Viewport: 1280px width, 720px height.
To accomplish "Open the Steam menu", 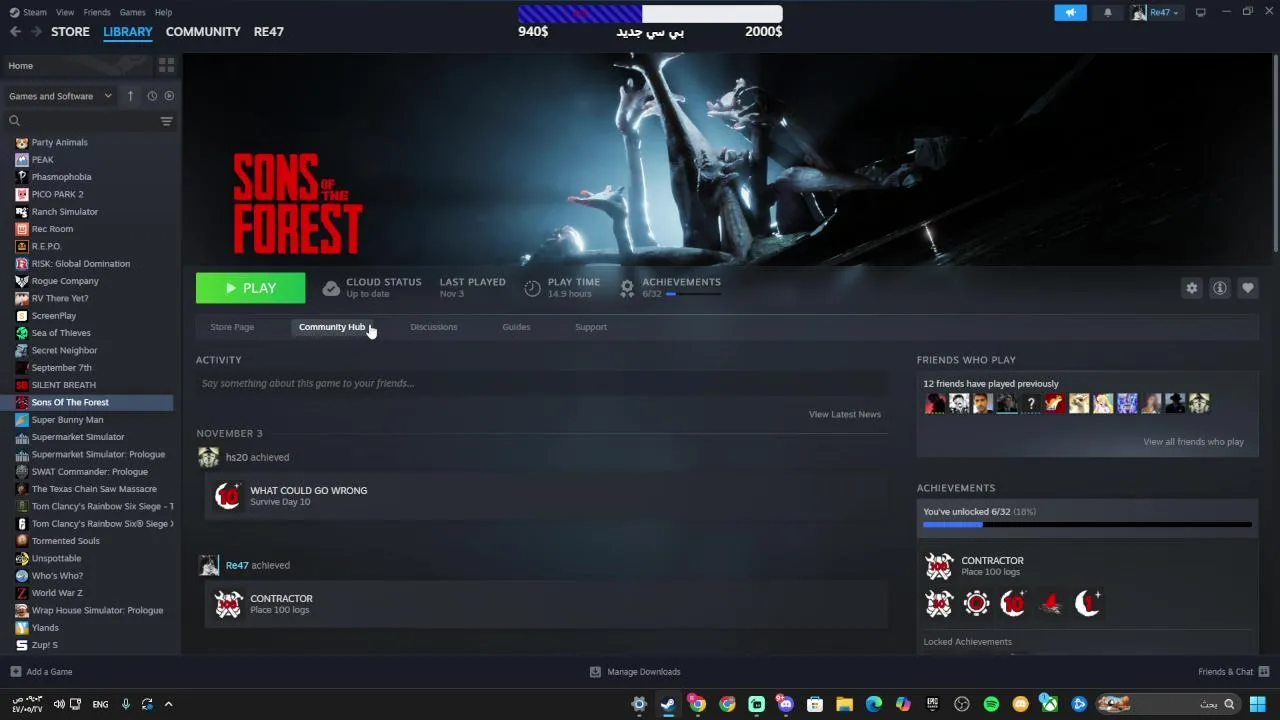I will pyautogui.click(x=28, y=12).
